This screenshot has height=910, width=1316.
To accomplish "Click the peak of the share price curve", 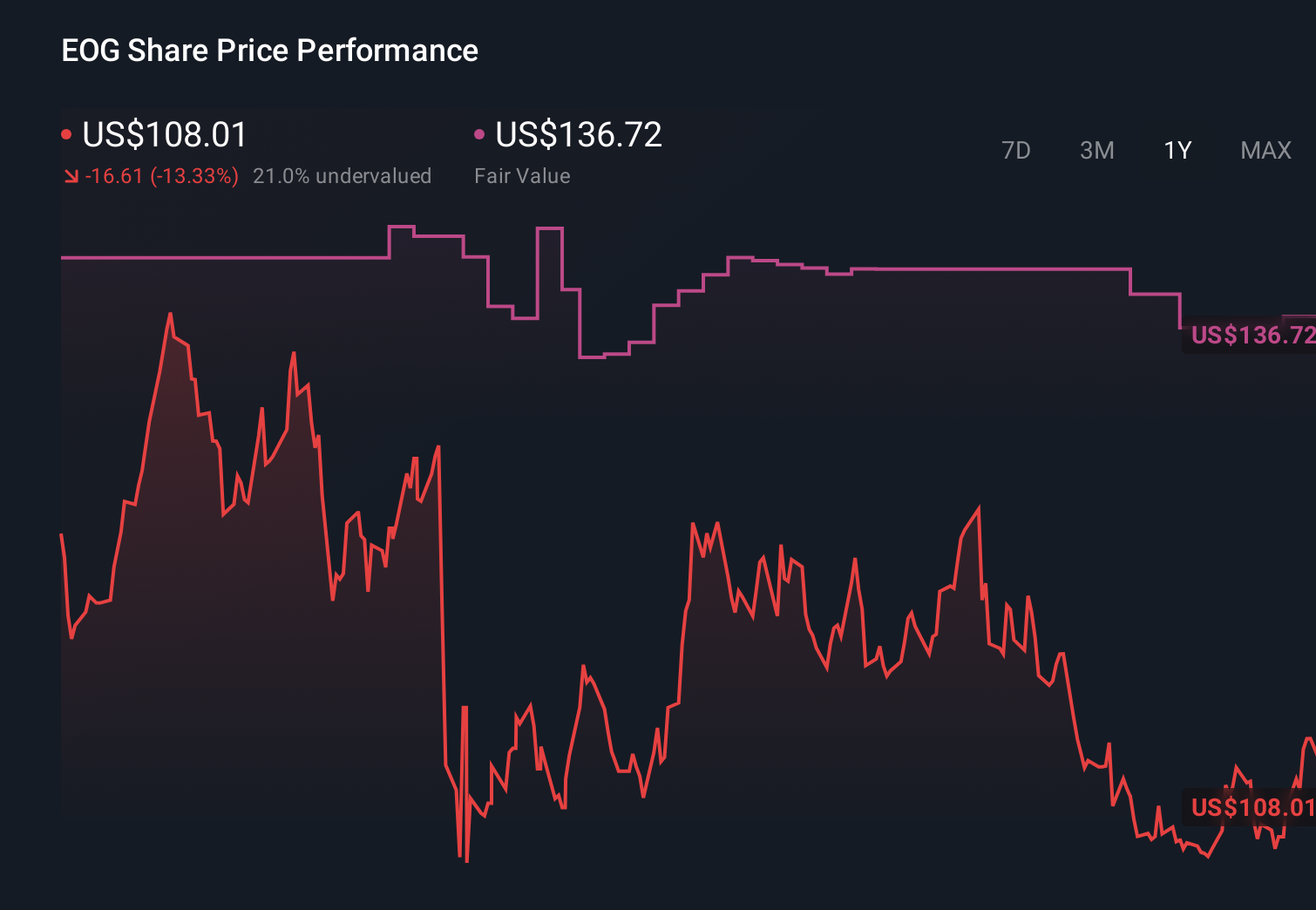I will click(x=171, y=312).
